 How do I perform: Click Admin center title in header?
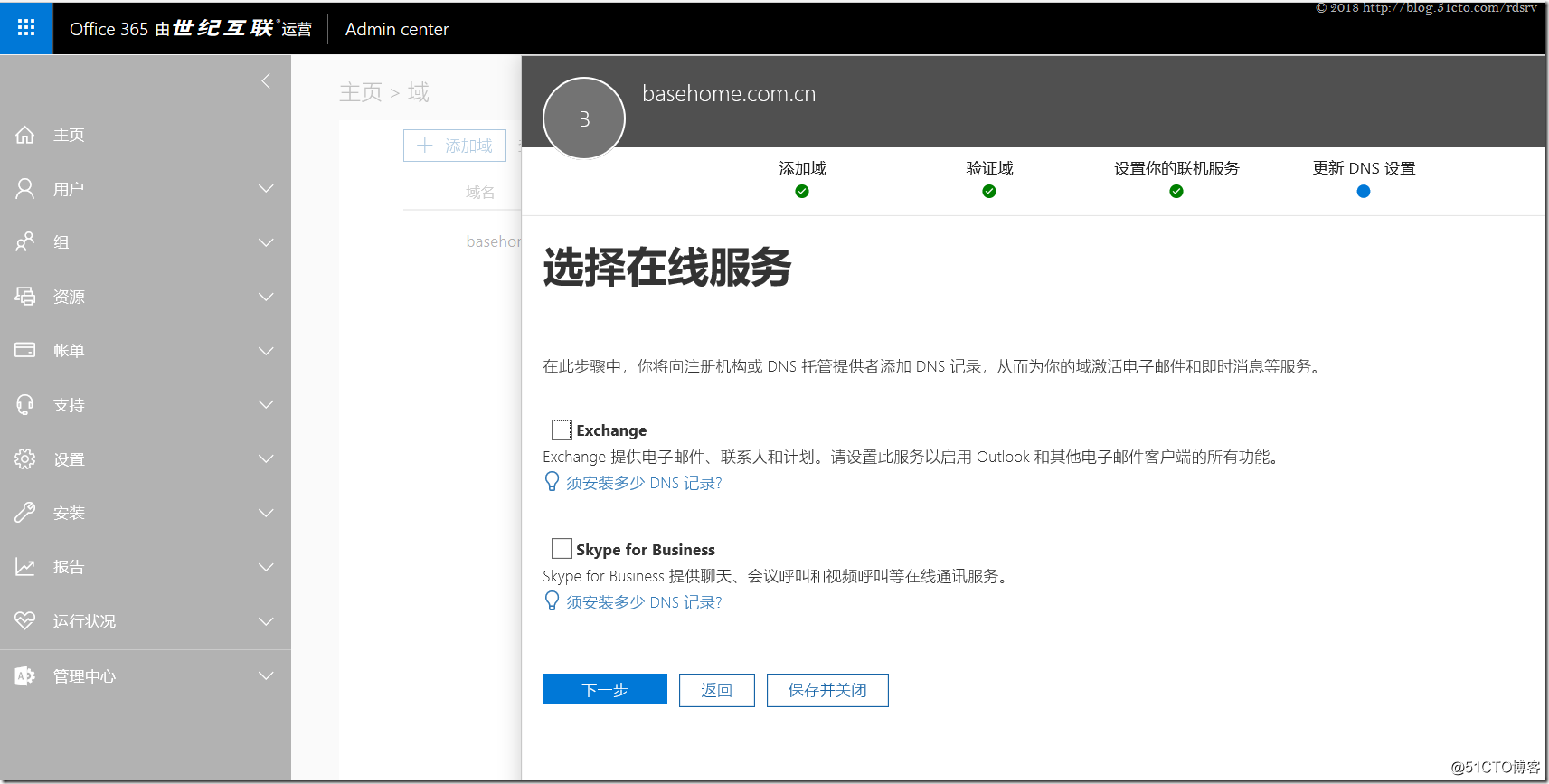[x=397, y=29]
